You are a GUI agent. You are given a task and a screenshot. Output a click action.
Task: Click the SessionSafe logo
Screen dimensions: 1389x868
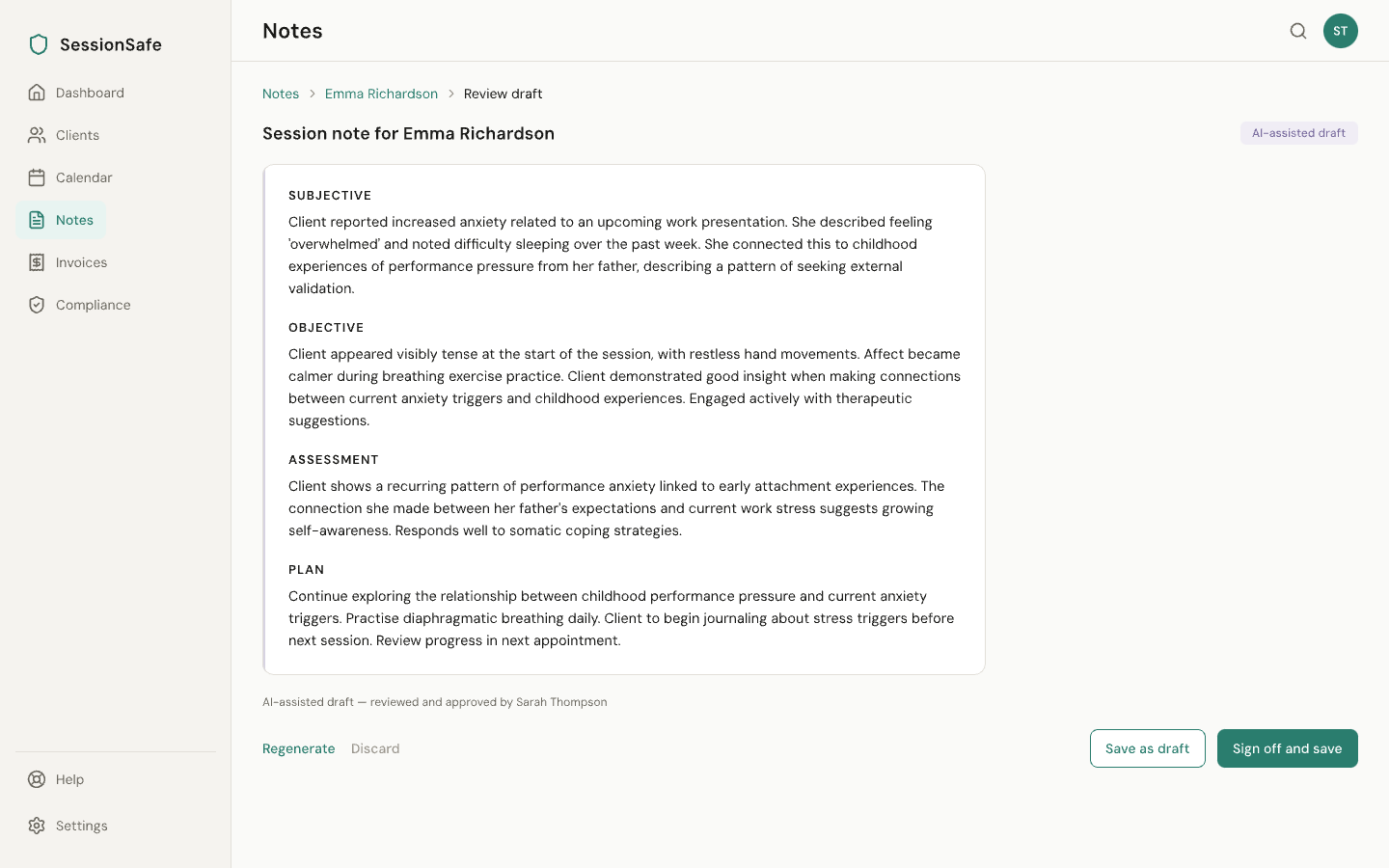(x=95, y=44)
